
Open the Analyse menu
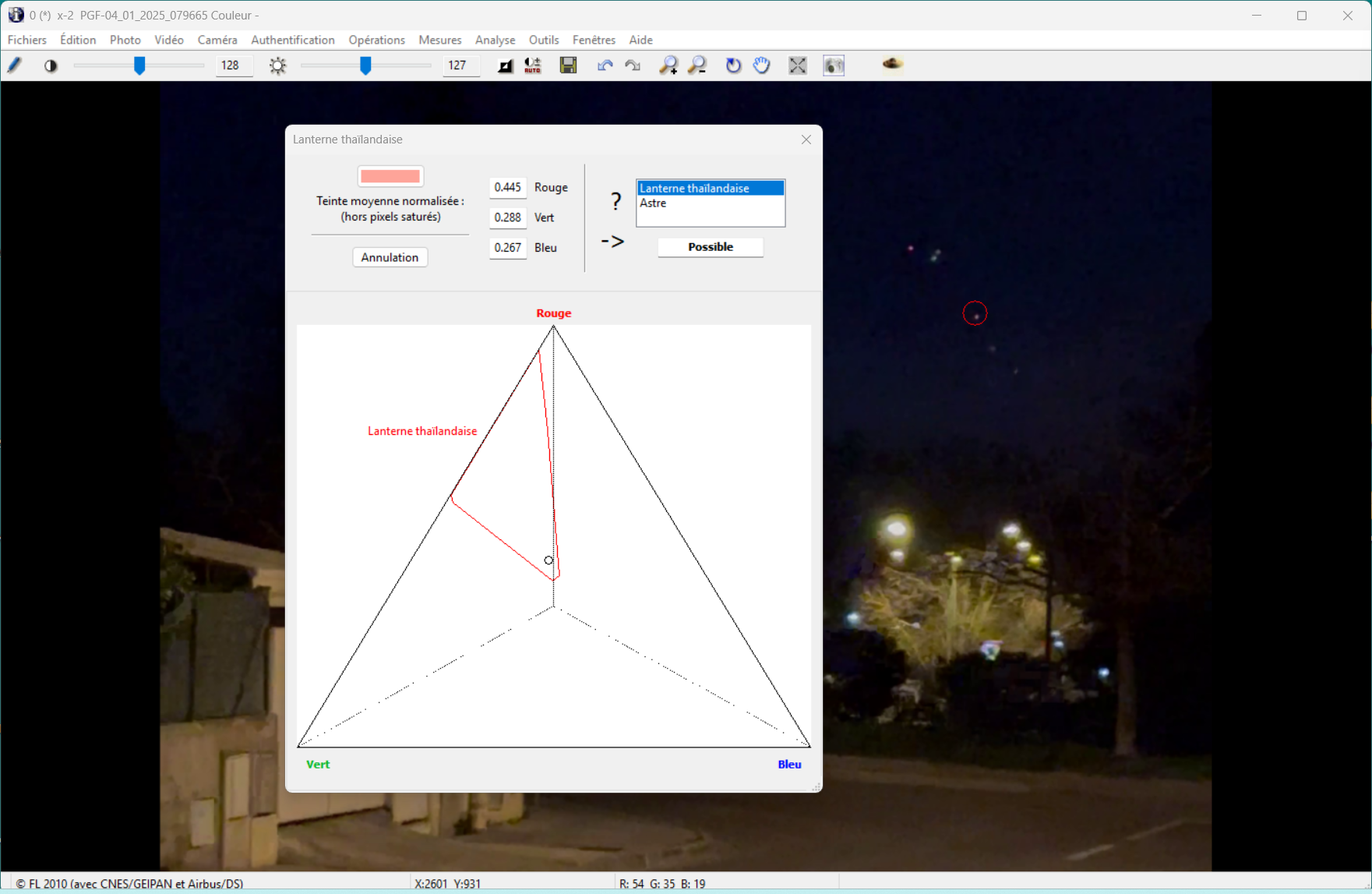(x=495, y=40)
